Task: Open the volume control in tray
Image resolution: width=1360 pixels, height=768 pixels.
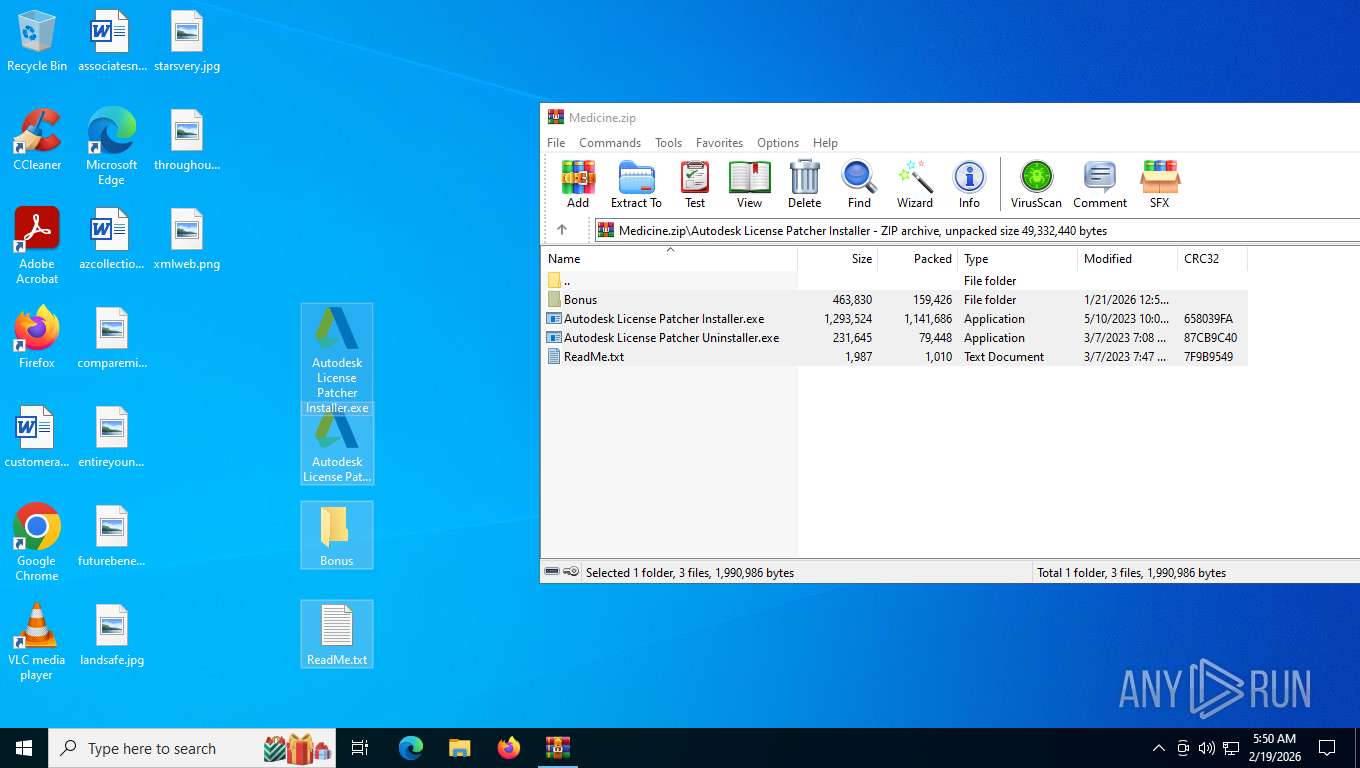Action: point(1207,748)
